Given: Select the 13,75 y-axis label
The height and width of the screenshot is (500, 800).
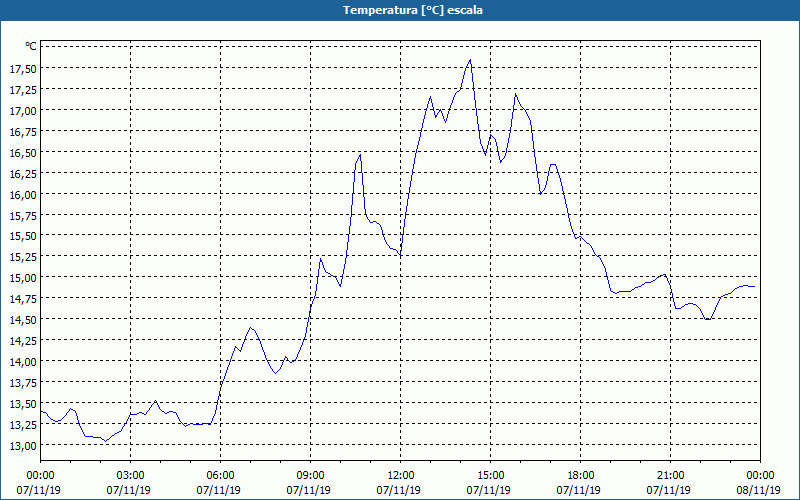Looking at the screenshot, I should (x=23, y=383).
